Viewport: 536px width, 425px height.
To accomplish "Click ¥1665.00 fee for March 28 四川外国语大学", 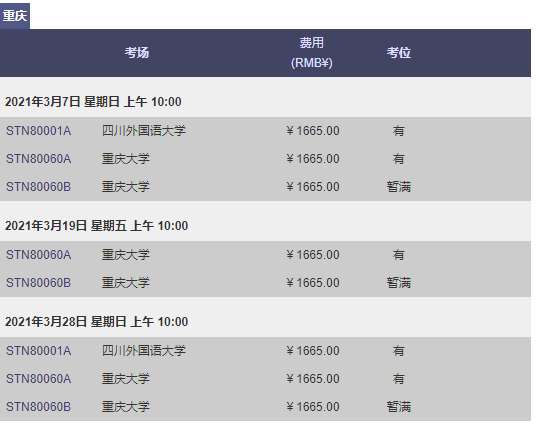I will 313,351.
